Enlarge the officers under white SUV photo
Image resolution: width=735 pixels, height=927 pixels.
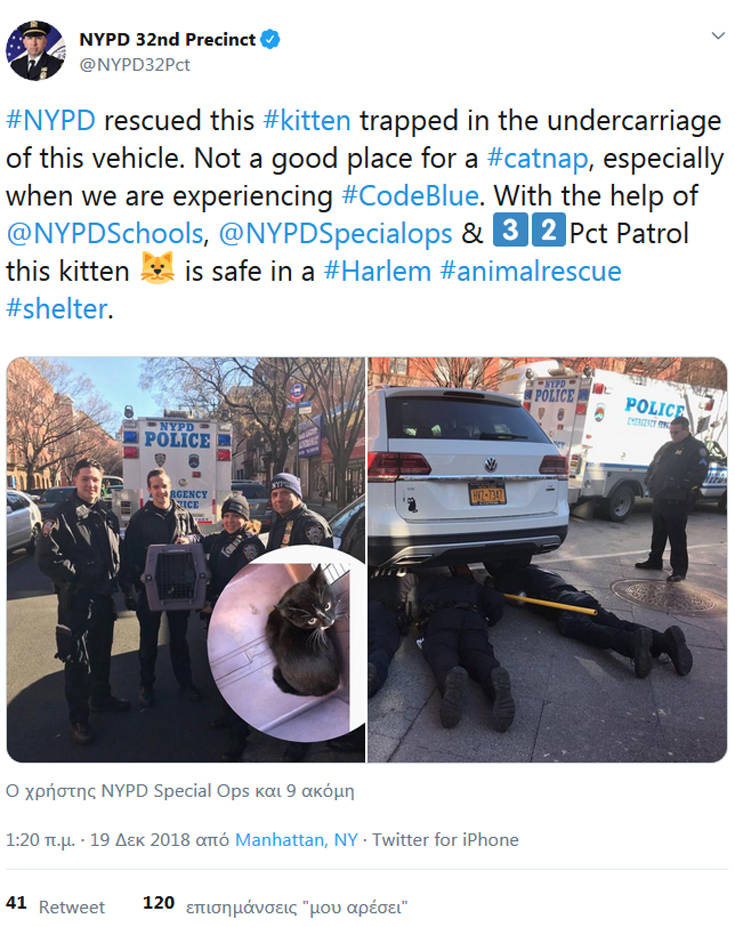point(548,559)
